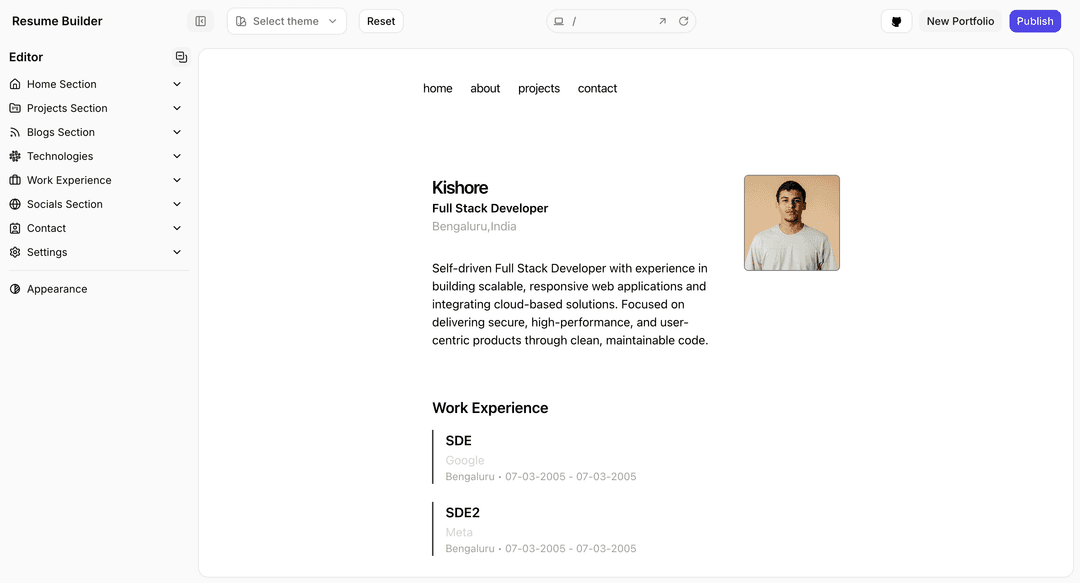1080x583 pixels.
Task: Navigate to the contact nav link
Action: pyautogui.click(x=597, y=88)
